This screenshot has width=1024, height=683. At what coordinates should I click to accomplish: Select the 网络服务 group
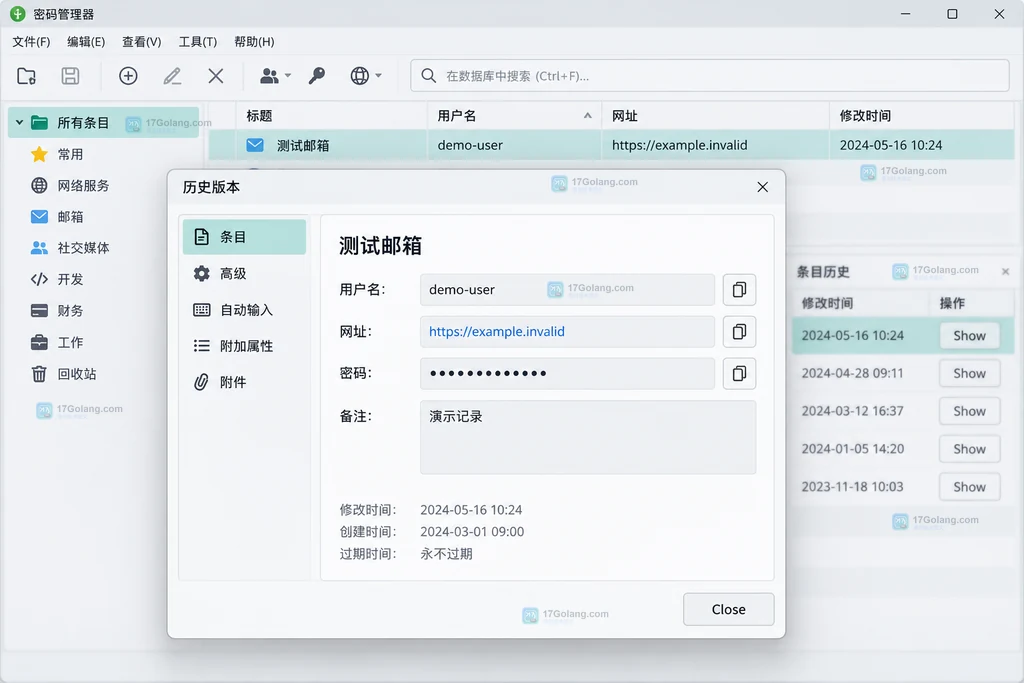(70, 185)
